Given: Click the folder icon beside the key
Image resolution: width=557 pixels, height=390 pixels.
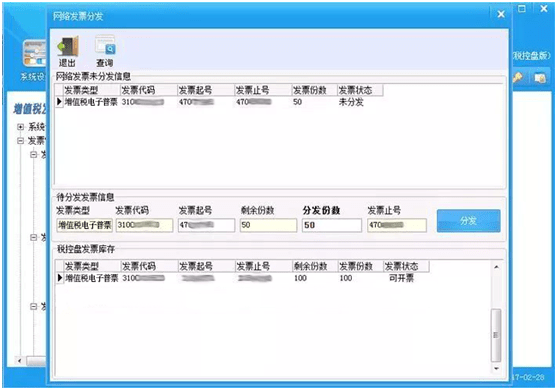Looking at the screenshot, I should pyautogui.click(x=540, y=77).
